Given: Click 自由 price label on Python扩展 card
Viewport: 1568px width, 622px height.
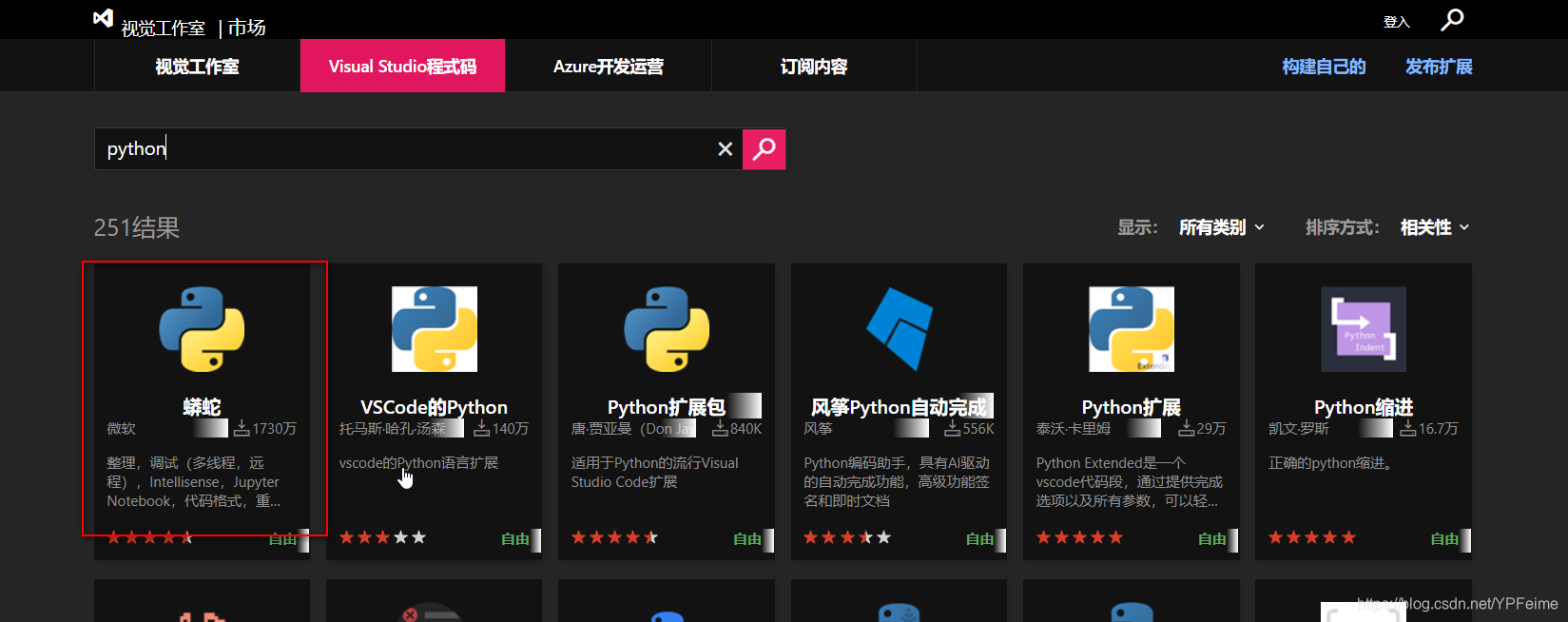Looking at the screenshot, I should pos(1212,539).
